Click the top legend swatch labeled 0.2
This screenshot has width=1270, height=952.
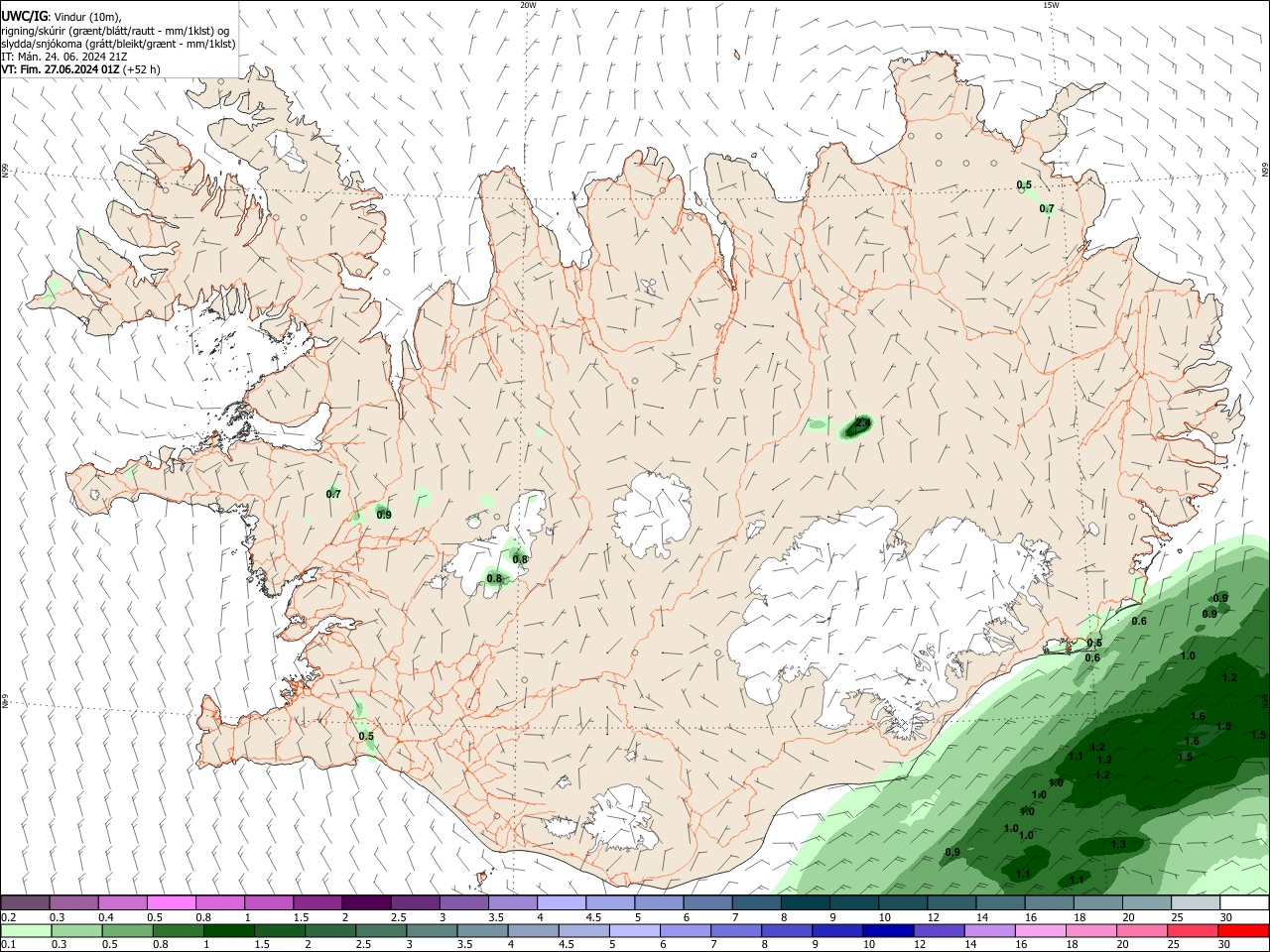(25, 902)
